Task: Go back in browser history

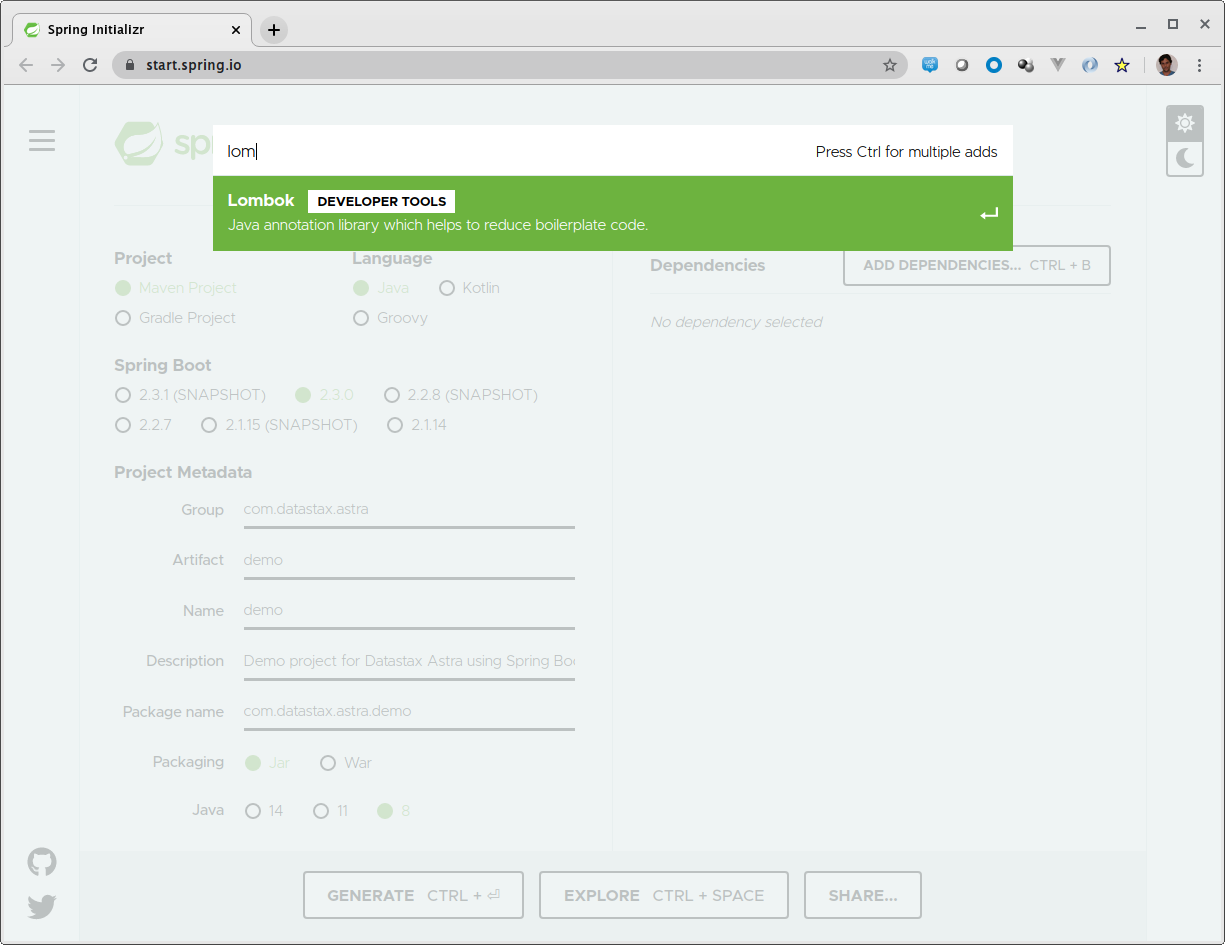Action: (x=26, y=65)
